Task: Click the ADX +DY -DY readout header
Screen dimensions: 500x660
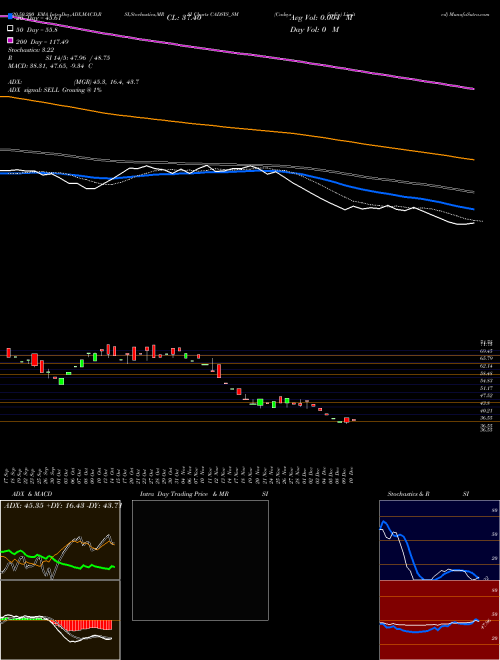Action: pyautogui.click(x=63, y=505)
